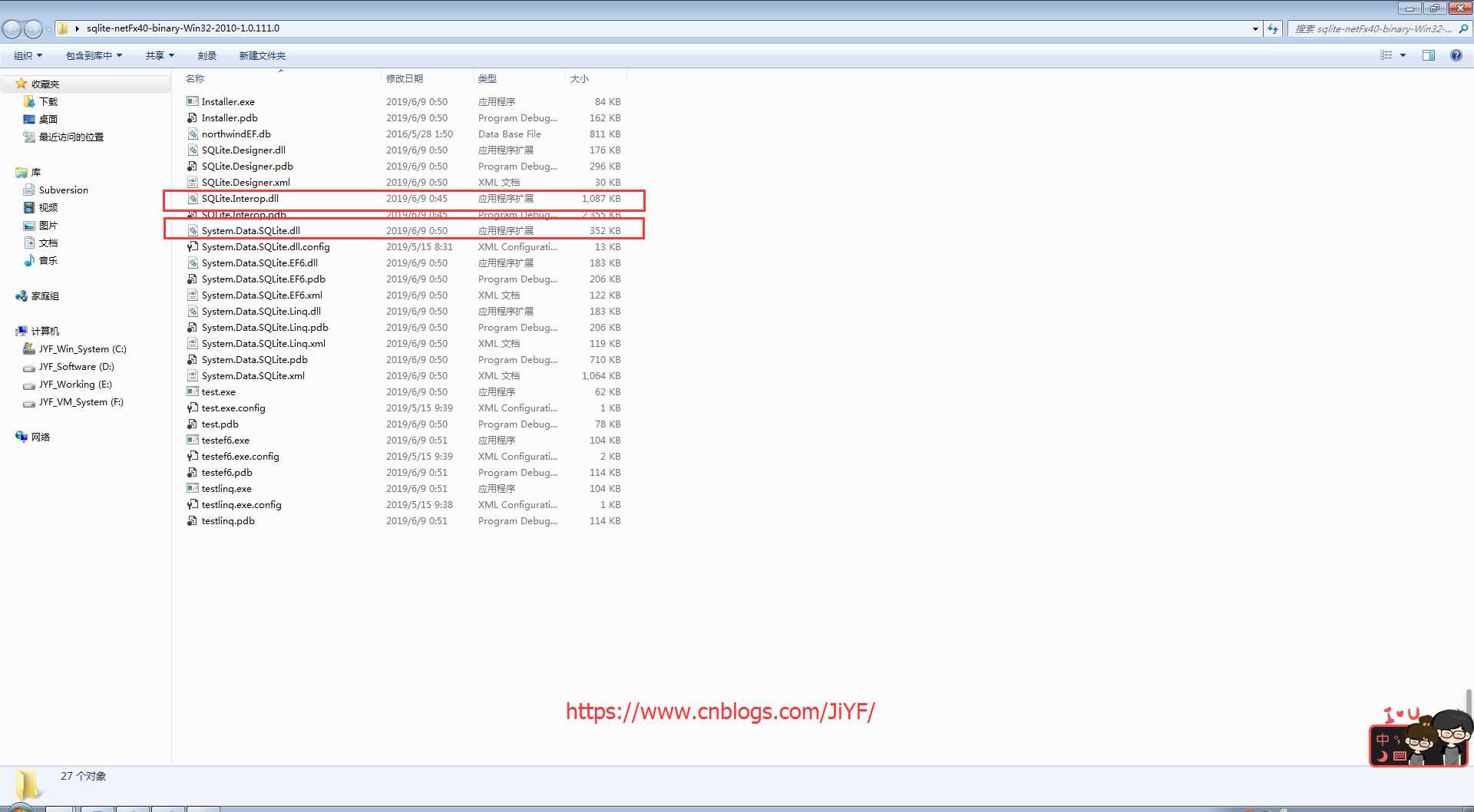Click the Forward navigation arrow

[x=33, y=29]
